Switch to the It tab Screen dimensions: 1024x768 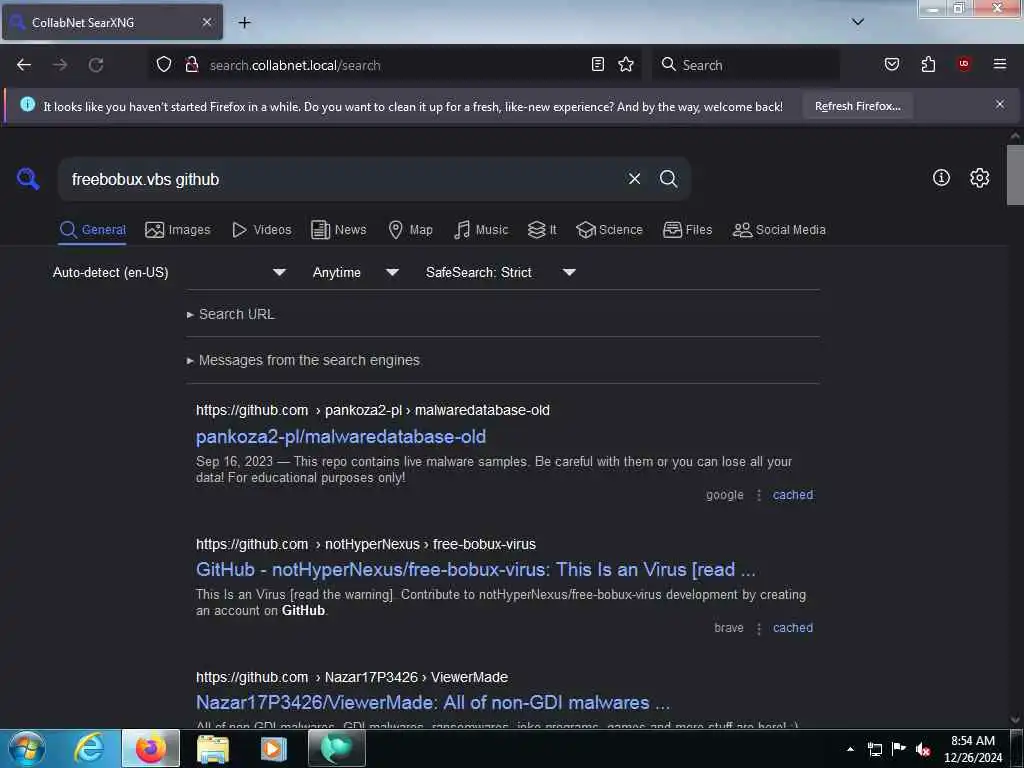[x=542, y=230]
